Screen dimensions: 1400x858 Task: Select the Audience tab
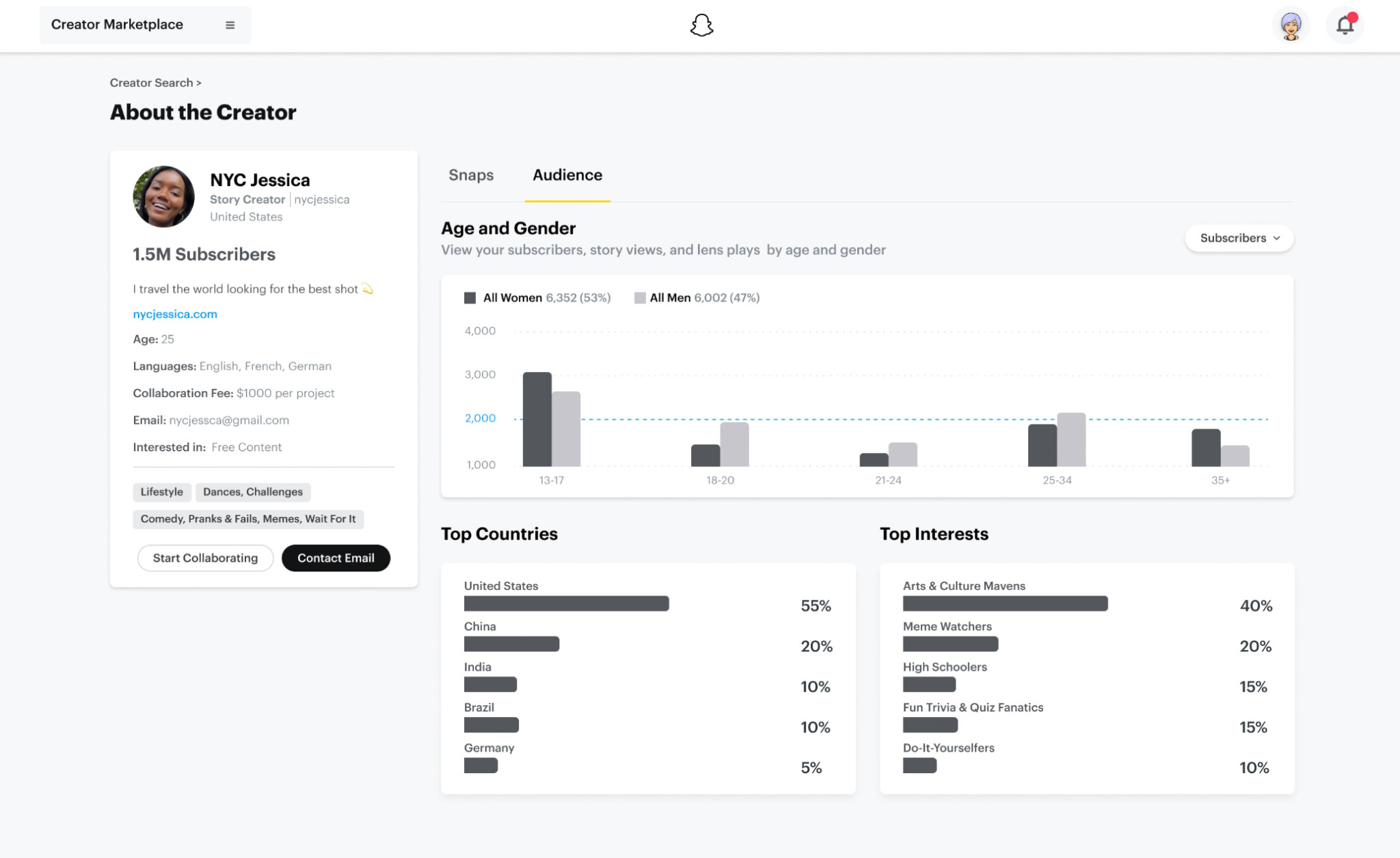[567, 176]
